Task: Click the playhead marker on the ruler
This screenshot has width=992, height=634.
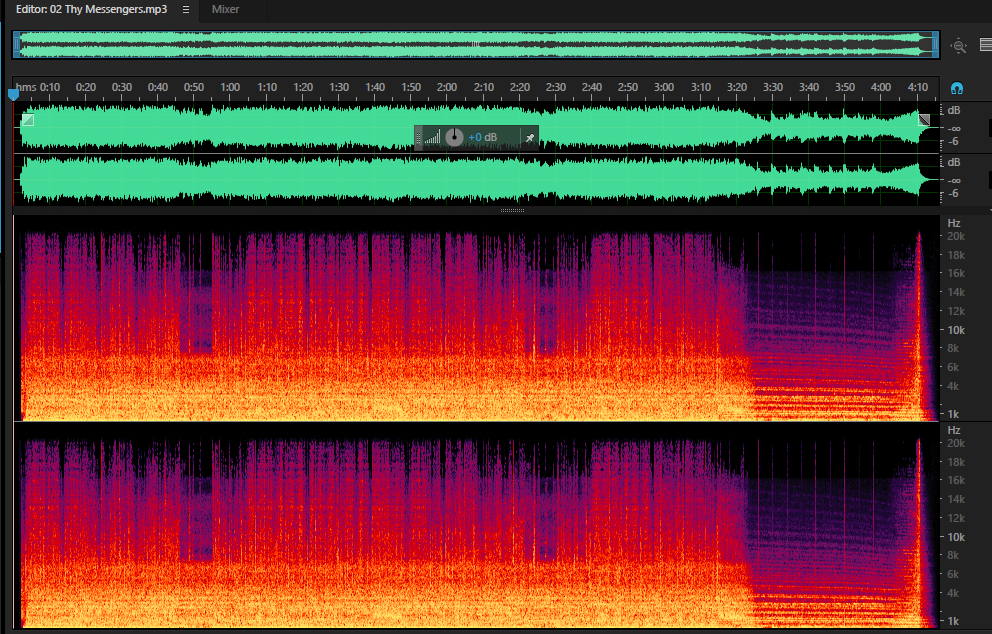Action: tap(13, 94)
